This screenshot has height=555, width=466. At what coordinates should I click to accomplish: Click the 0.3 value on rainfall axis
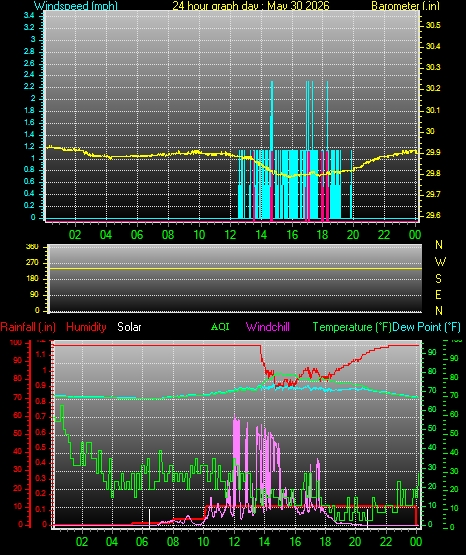pyautogui.click(x=41, y=479)
